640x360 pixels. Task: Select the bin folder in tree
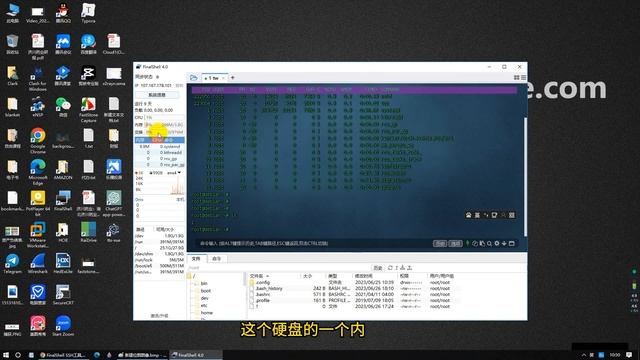point(204,283)
